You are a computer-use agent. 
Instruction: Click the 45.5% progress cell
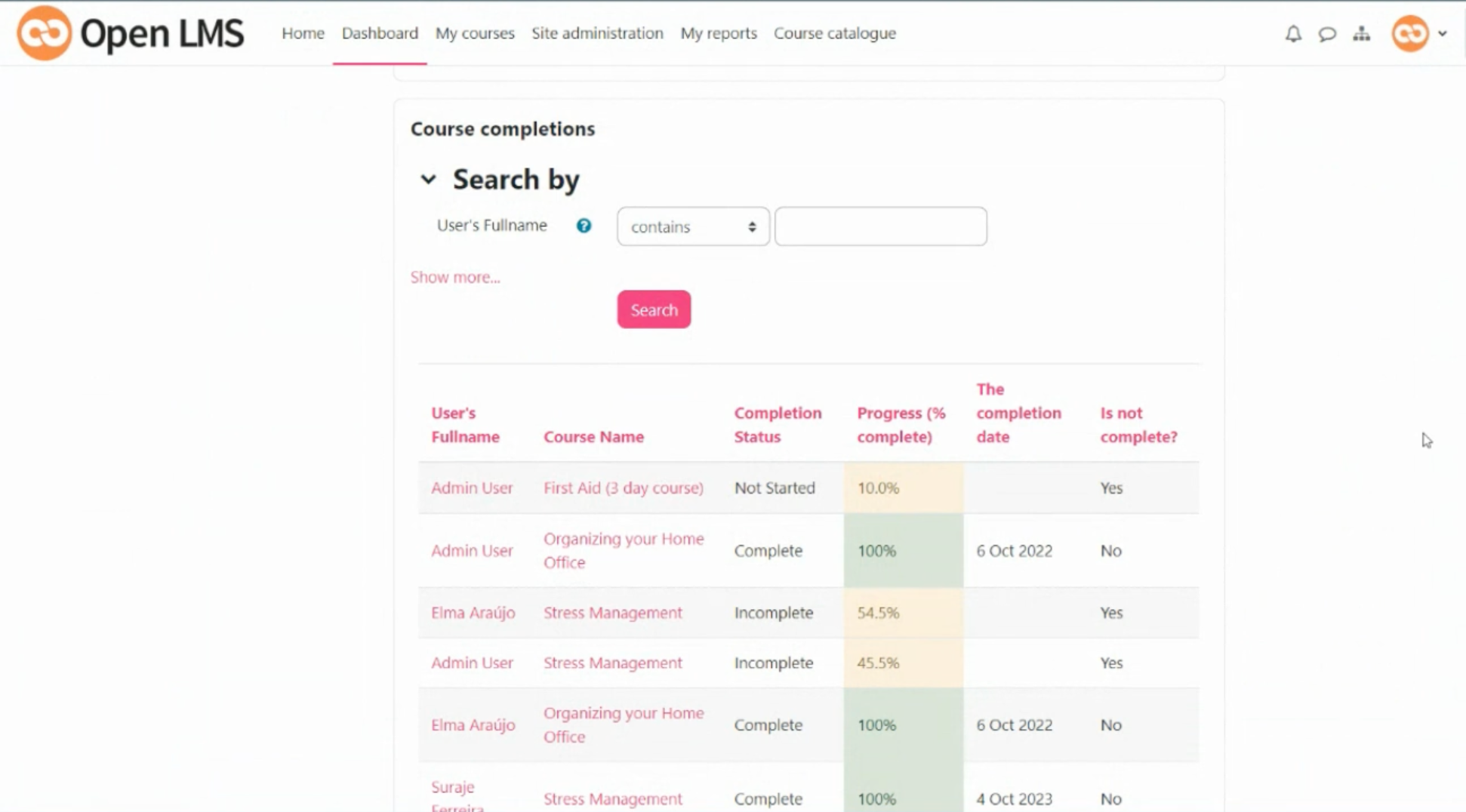click(904, 663)
